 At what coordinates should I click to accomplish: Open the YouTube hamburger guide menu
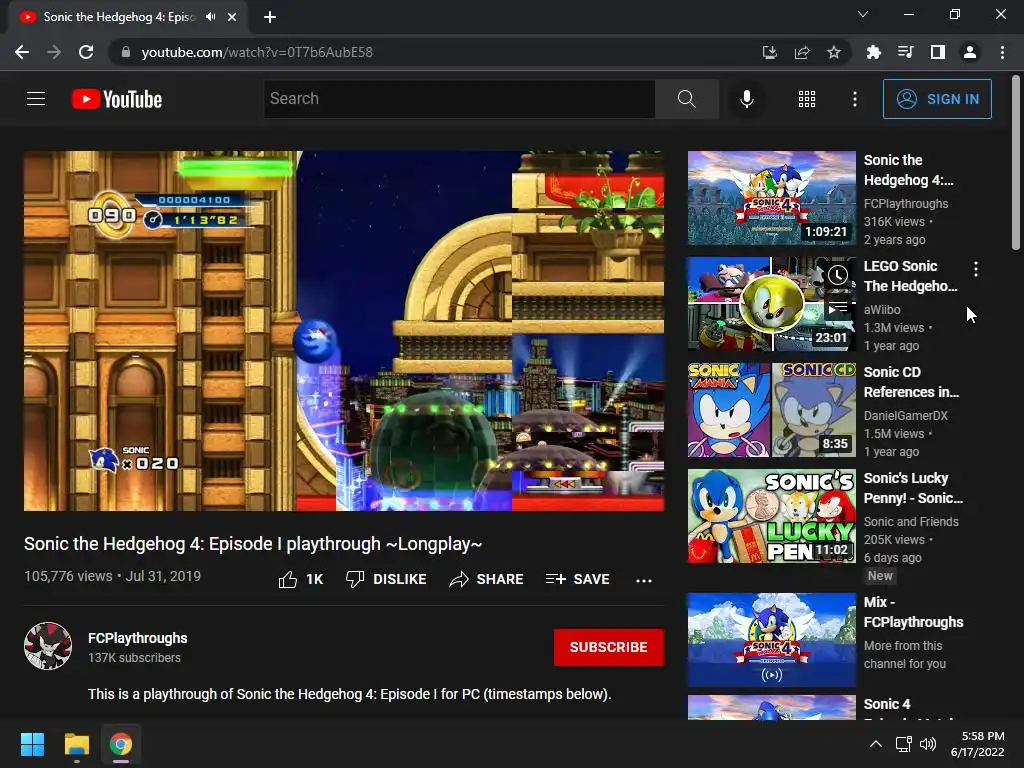coord(36,99)
